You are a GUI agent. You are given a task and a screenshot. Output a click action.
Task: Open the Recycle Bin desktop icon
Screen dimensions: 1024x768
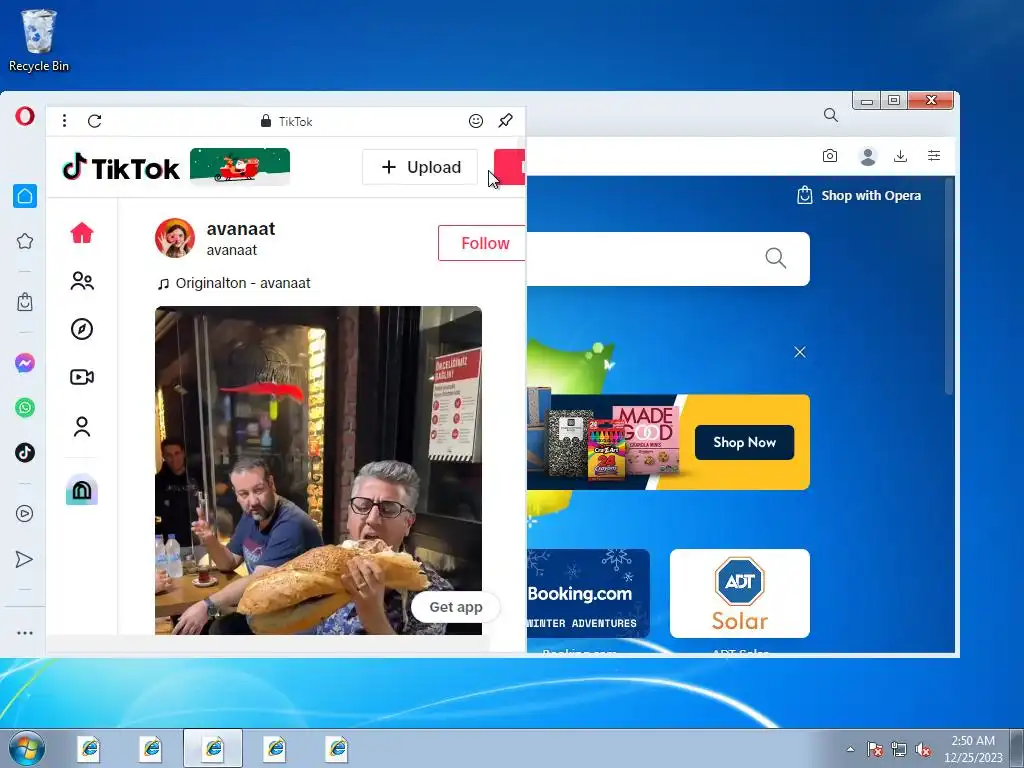point(39,40)
